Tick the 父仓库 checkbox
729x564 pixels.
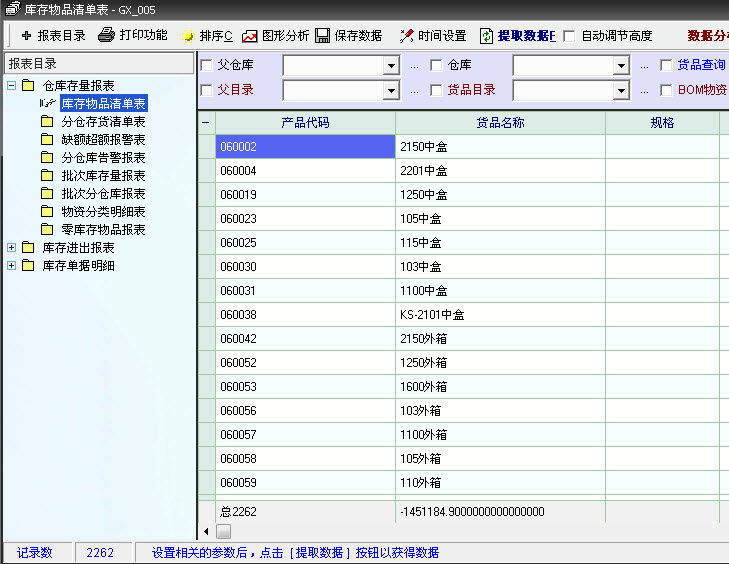pos(207,66)
